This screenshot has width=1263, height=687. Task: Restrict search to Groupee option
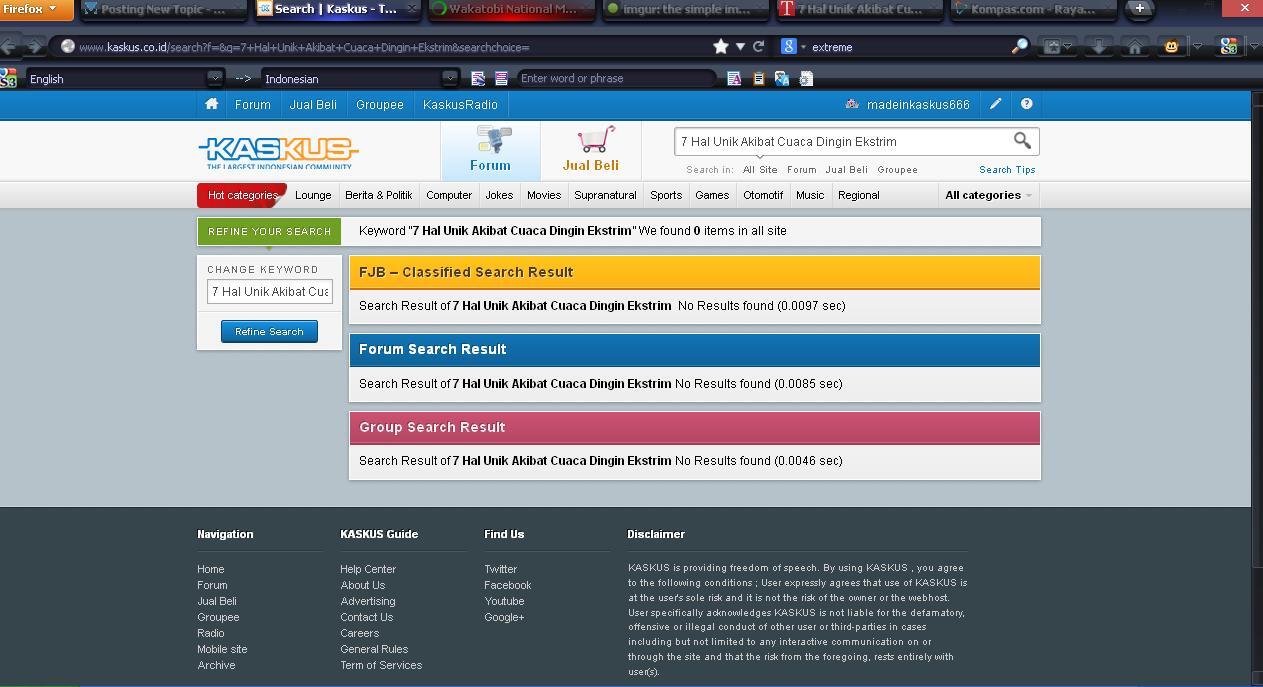click(x=897, y=170)
